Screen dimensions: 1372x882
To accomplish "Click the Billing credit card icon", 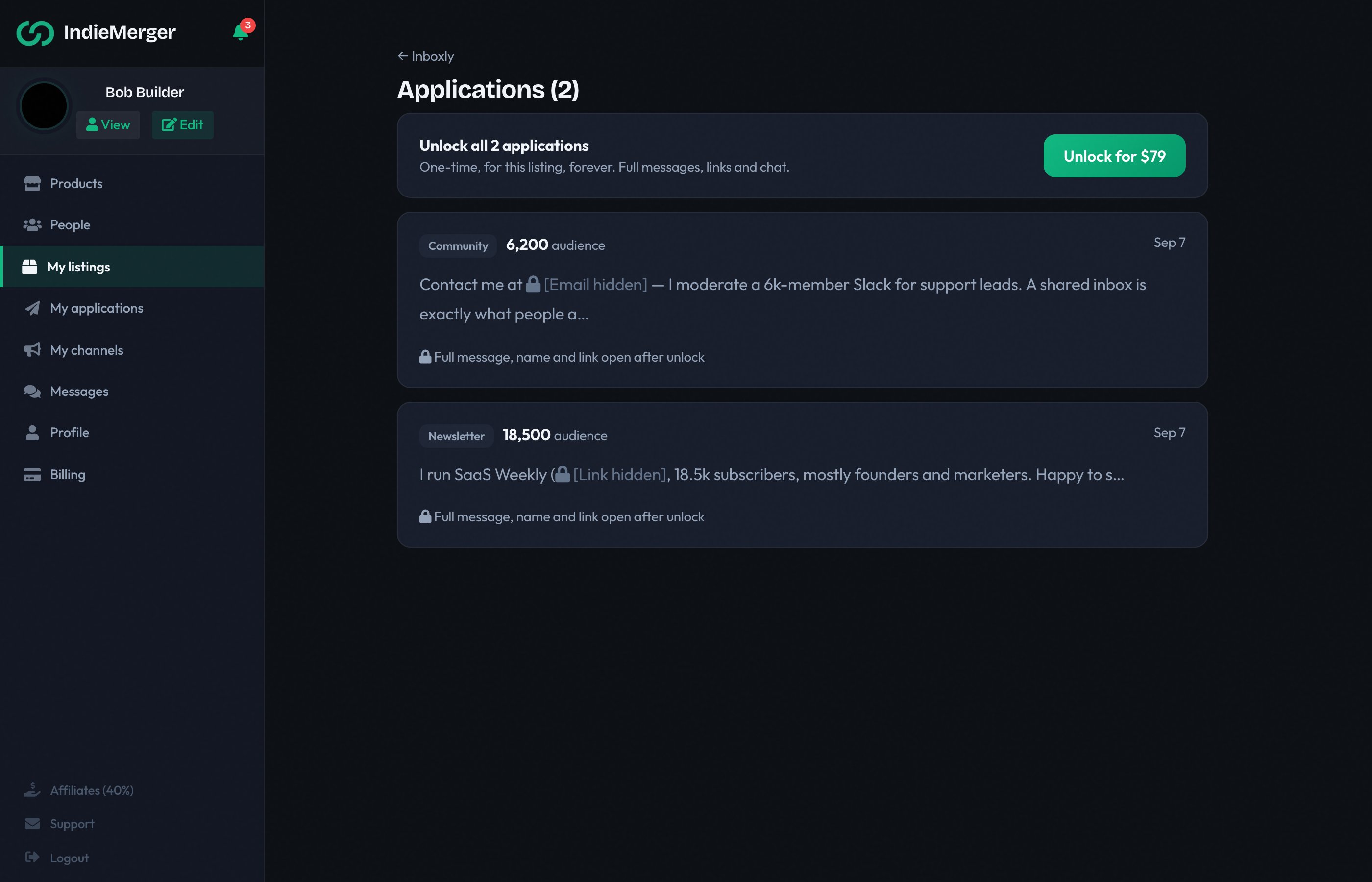I will coord(32,475).
